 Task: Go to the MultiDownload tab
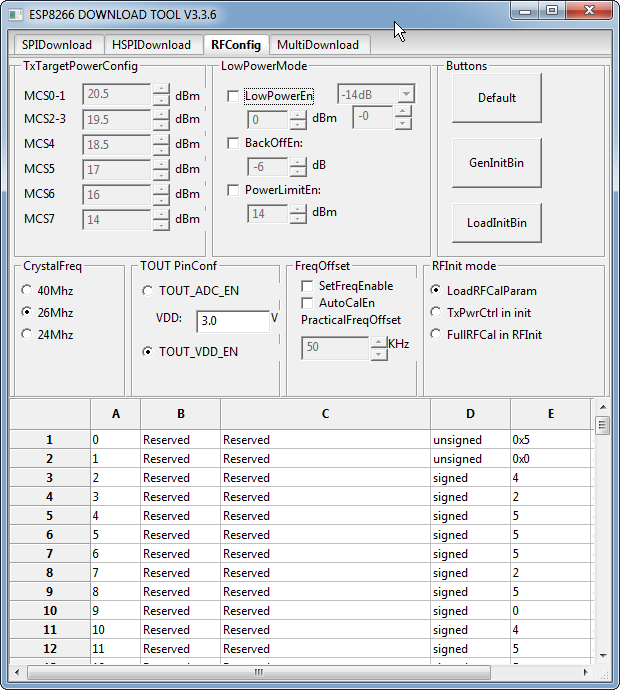[x=318, y=45]
